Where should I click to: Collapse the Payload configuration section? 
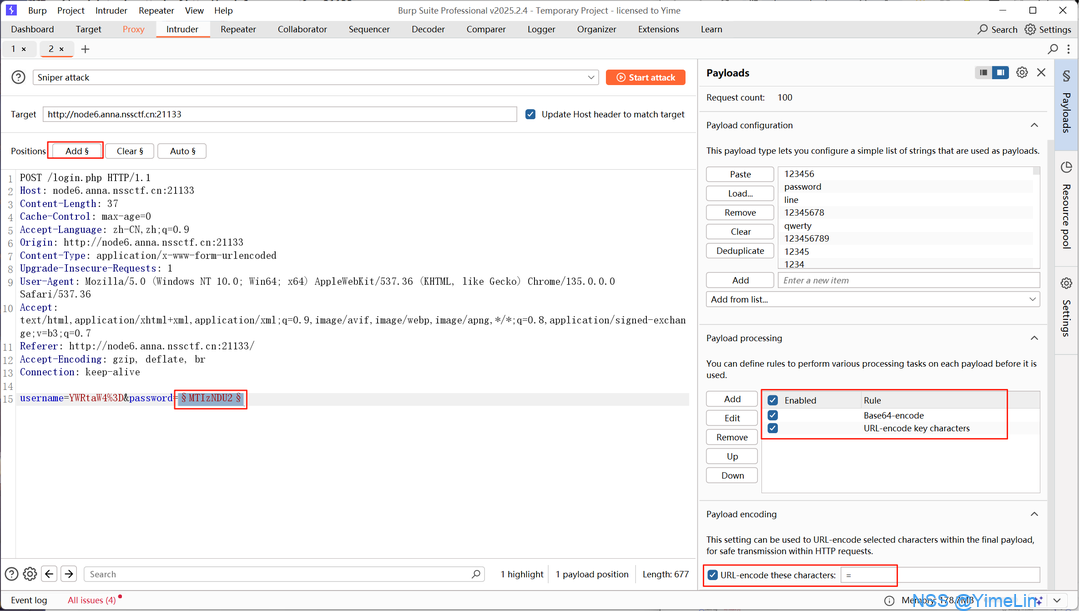[x=1034, y=125]
